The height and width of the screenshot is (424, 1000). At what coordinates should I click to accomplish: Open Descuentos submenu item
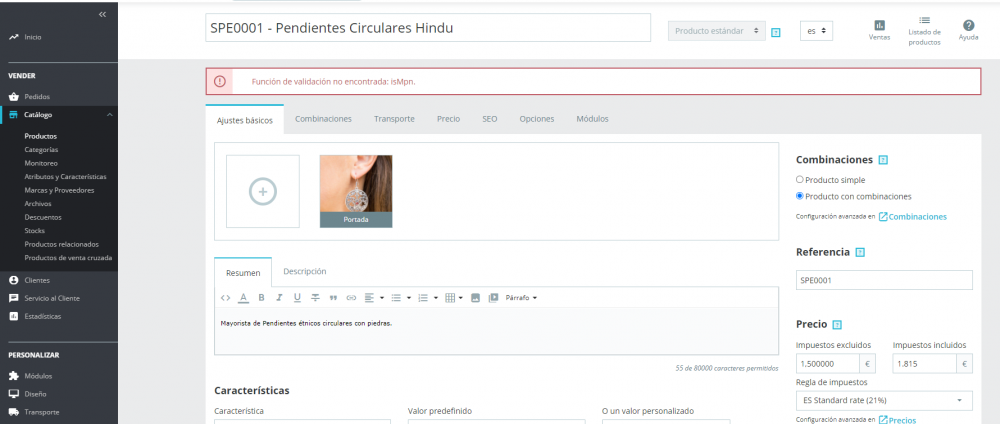43,217
